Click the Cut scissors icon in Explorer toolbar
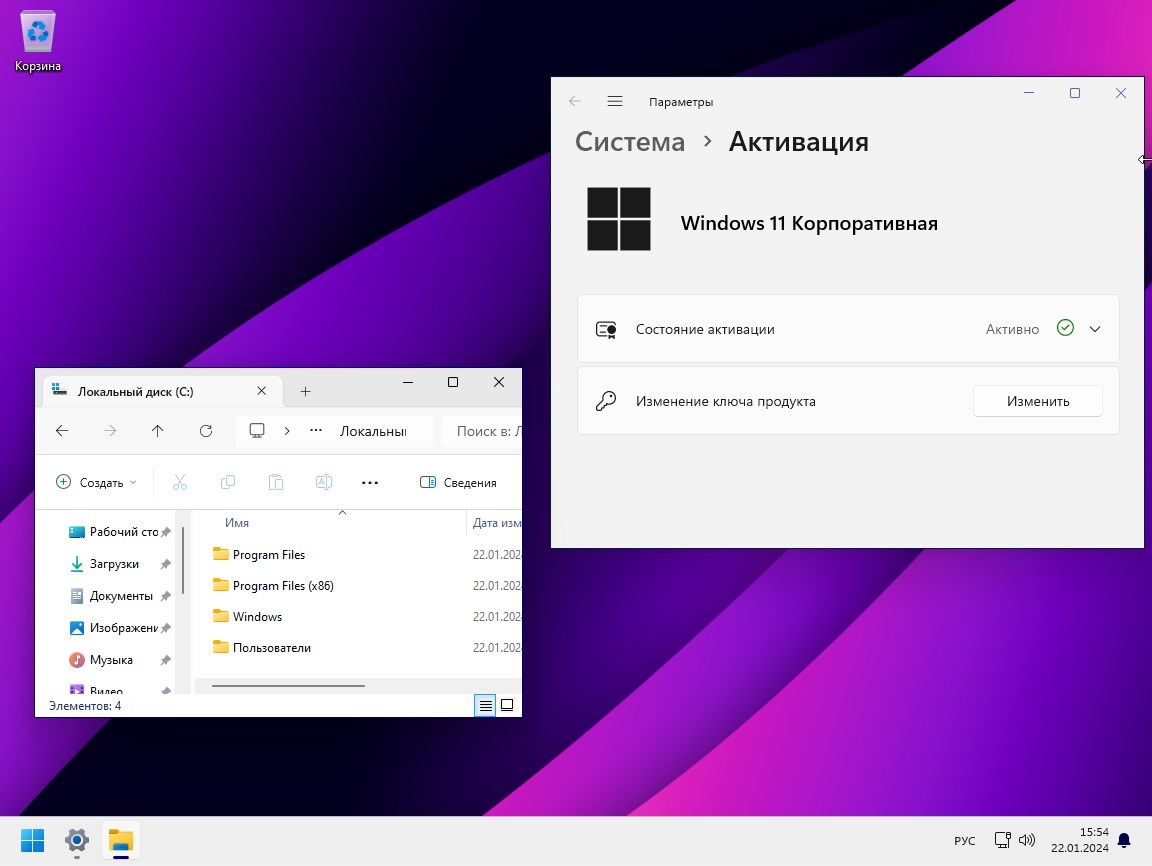The height and width of the screenshot is (866, 1152). (180, 483)
